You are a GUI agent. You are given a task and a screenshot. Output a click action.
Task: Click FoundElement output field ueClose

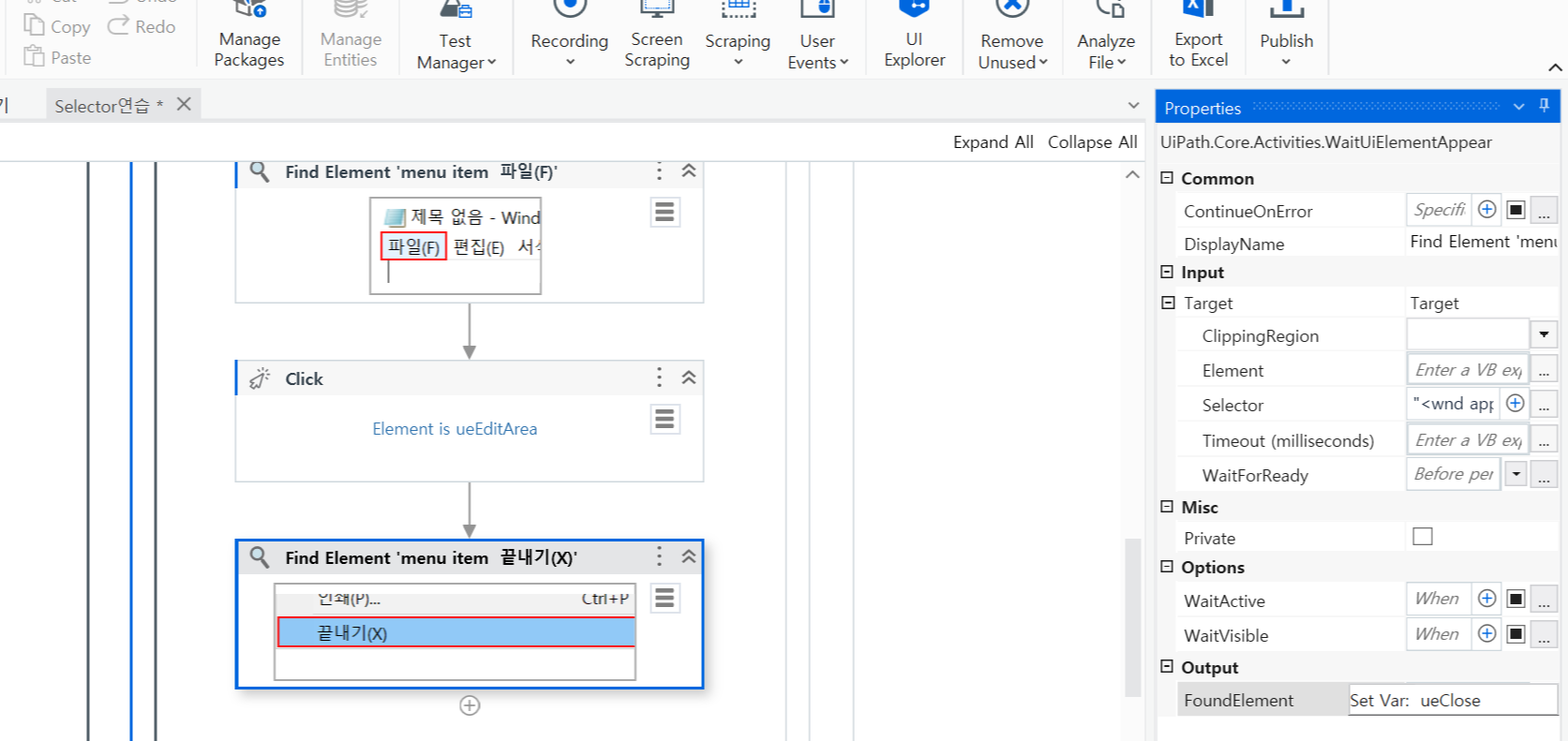(x=1453, y=700)
